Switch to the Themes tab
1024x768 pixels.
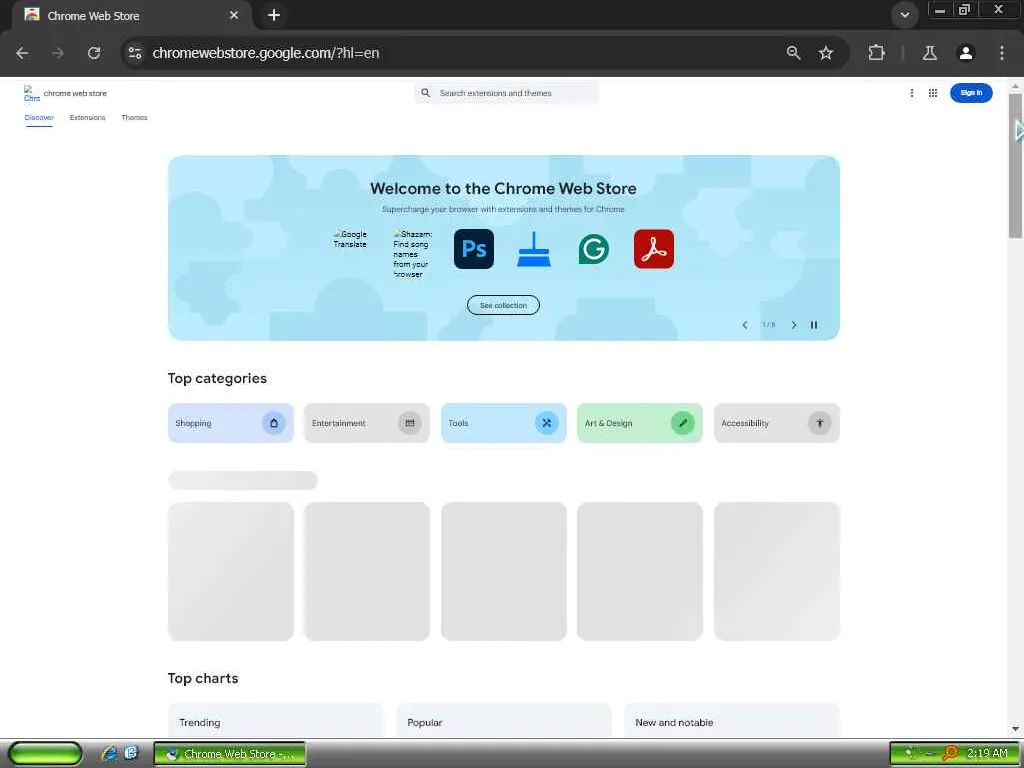click(x=135, y=118)
